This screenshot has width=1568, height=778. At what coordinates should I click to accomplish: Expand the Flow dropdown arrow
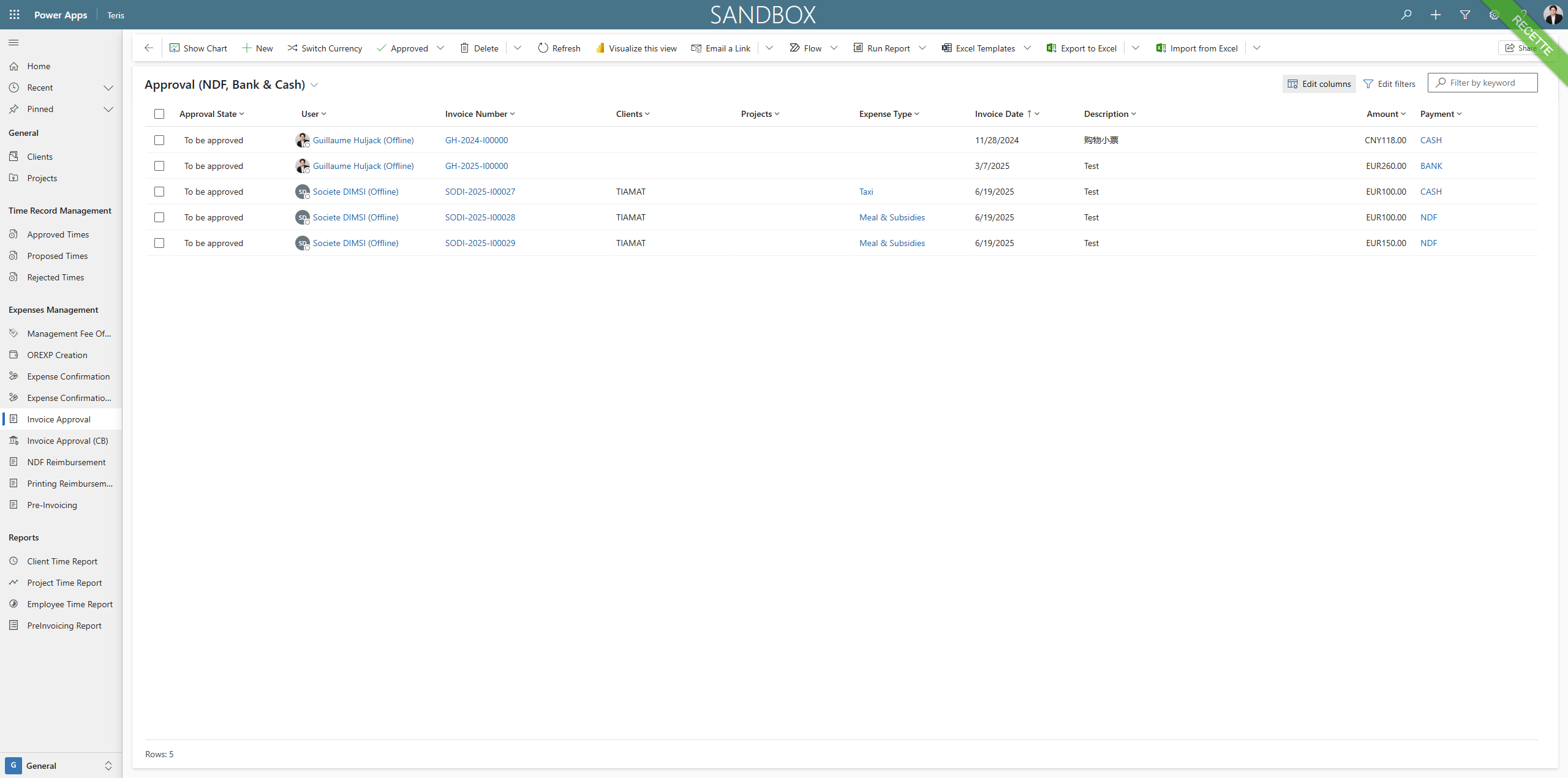coord(834,48)
